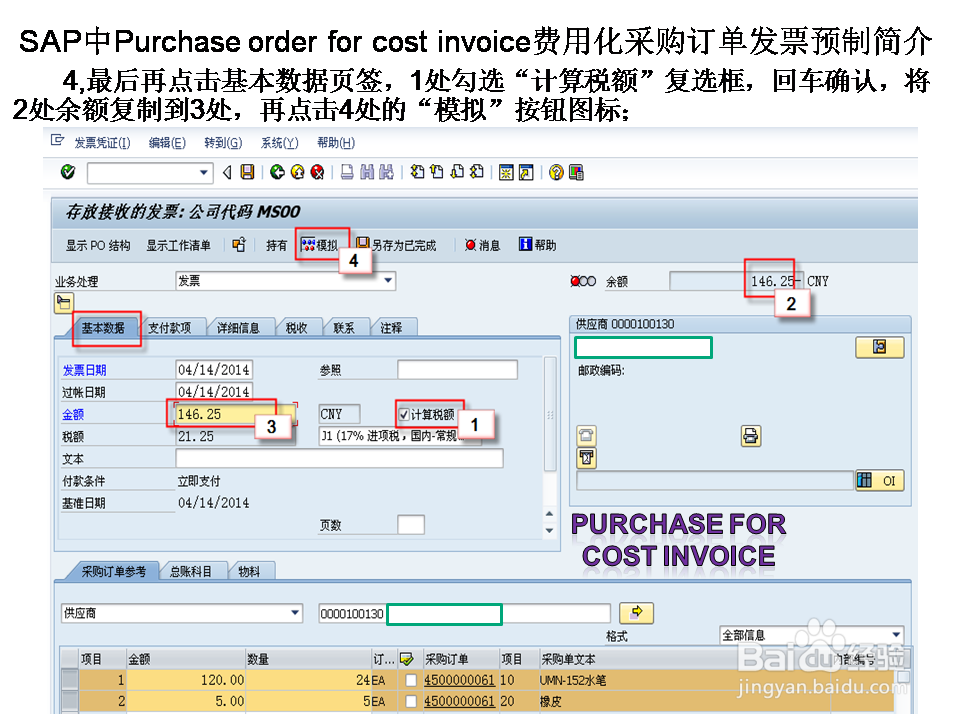The width and height of the screenshot is (960, 720).
Task: Click the 帮助 (Help) icon on application toolbar
Action: 524,245
